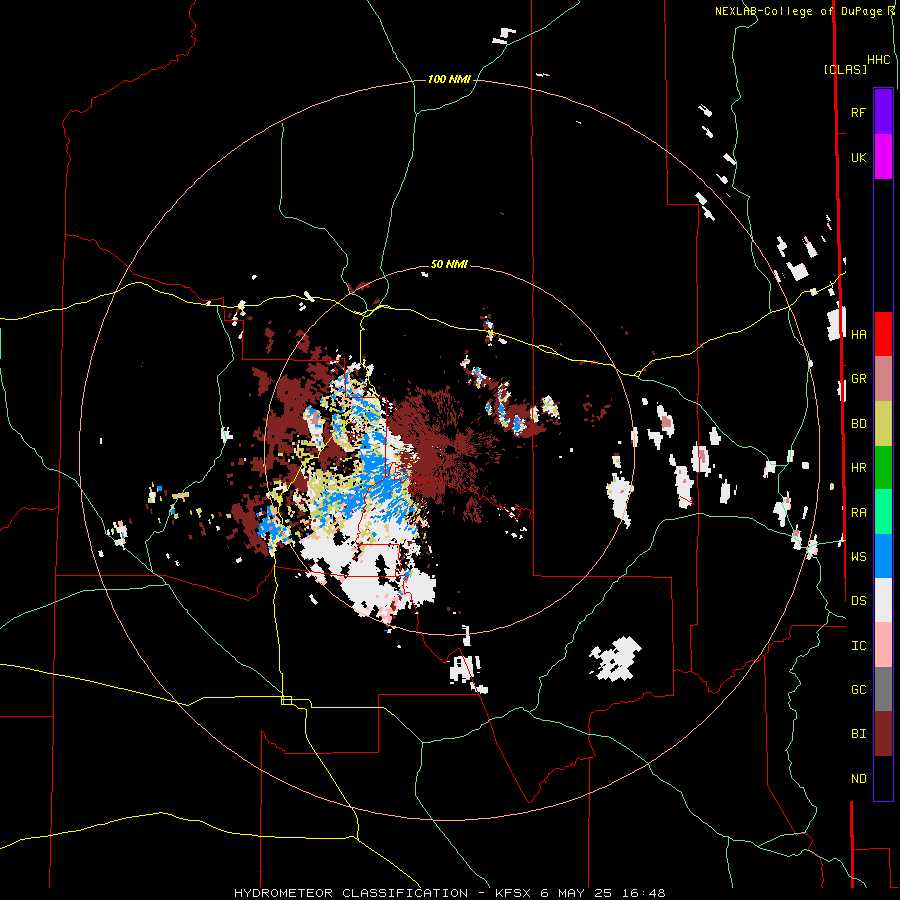Select the DS white legend swatch
The width and height of the screenshot is (900, 900).
(x=883, y=600)
